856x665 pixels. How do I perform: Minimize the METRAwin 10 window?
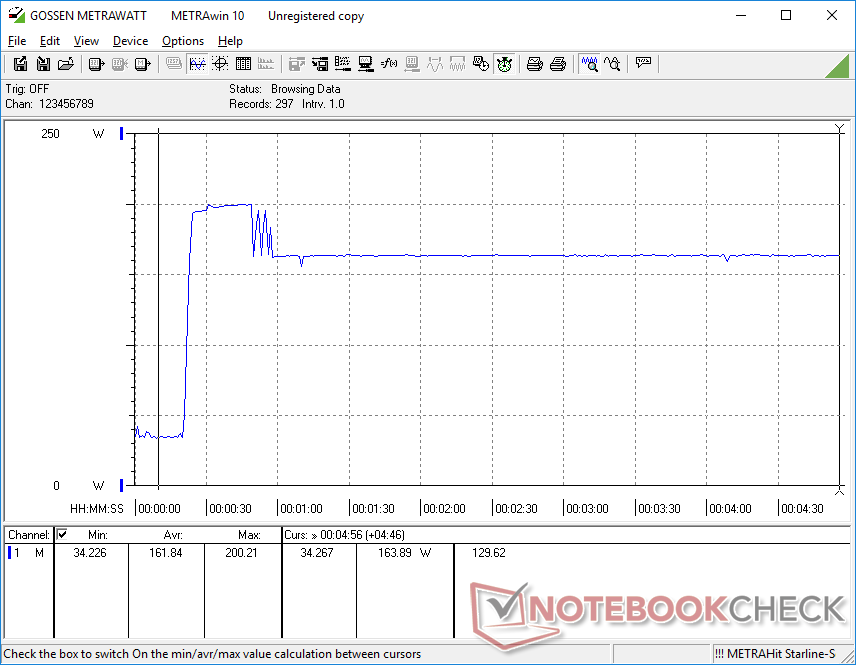[741, 15]
